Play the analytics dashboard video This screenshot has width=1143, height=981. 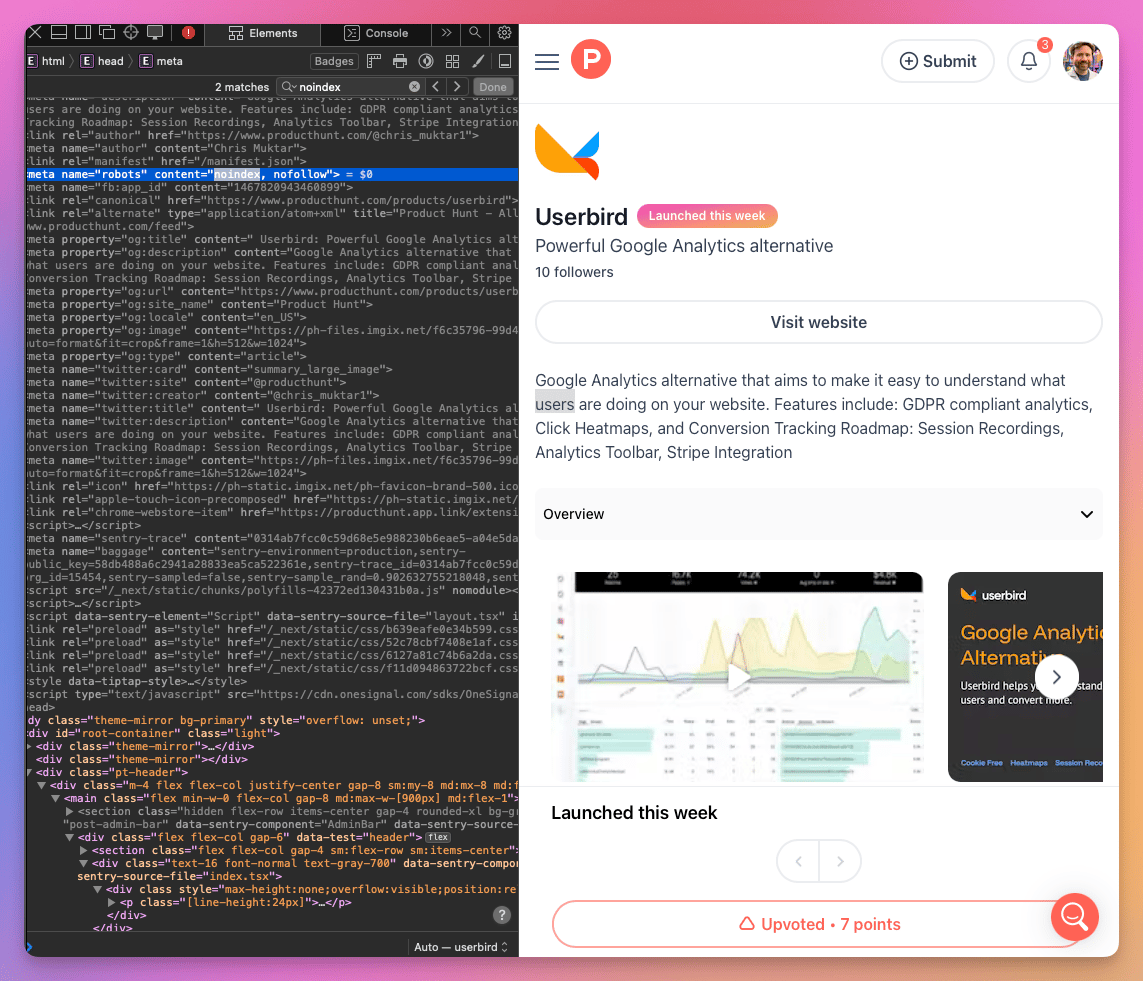click(739, 677)
